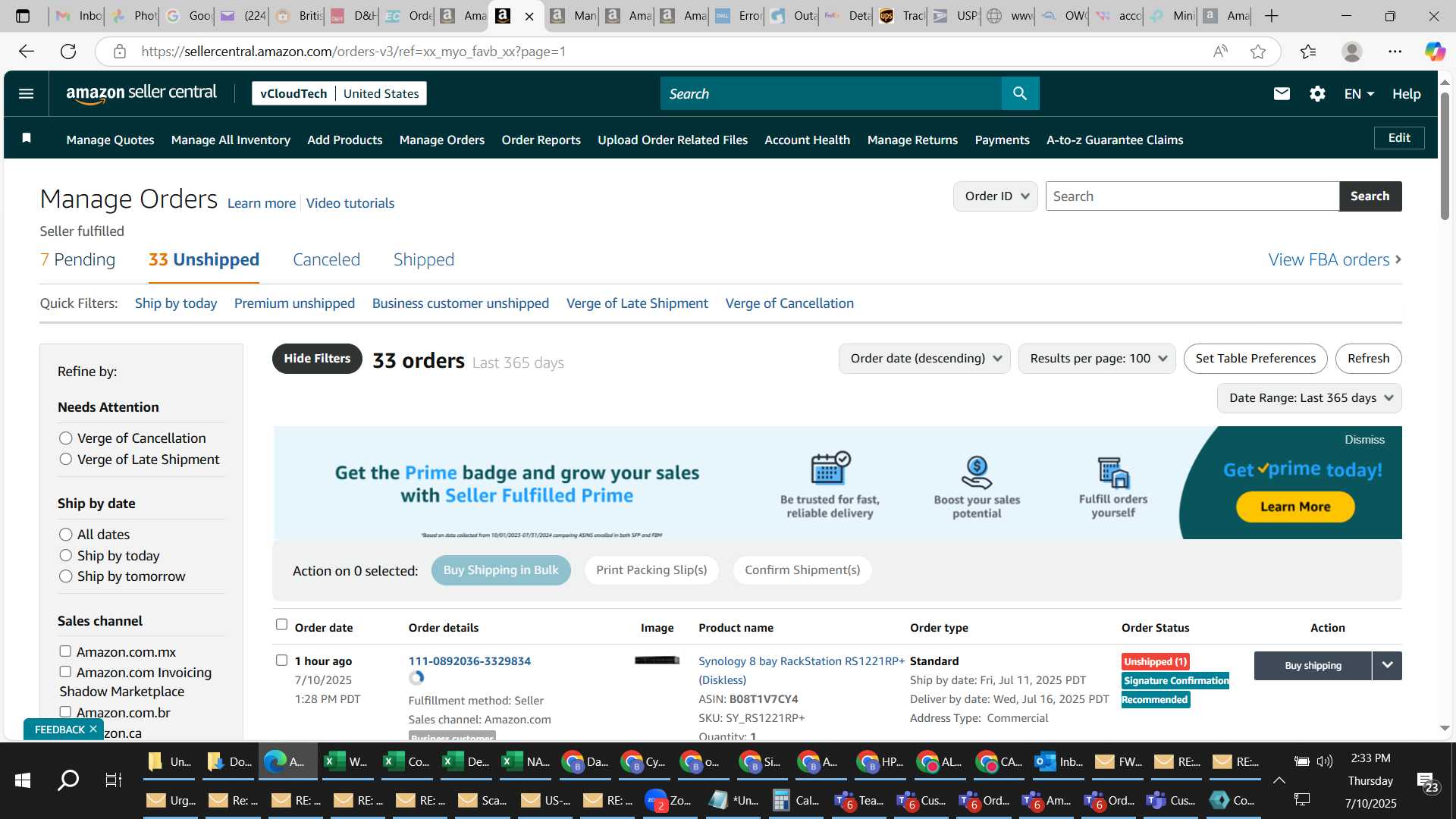Open Set Table Preferences
Viewport: 1456px width, 819px height.
(x=1255, y=359)
